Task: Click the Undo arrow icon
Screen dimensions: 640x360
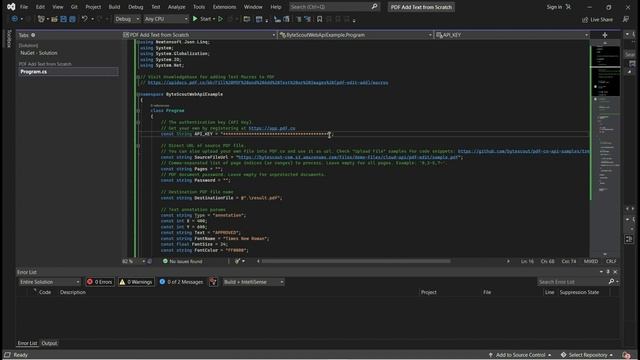Action: tap(84, 19)
